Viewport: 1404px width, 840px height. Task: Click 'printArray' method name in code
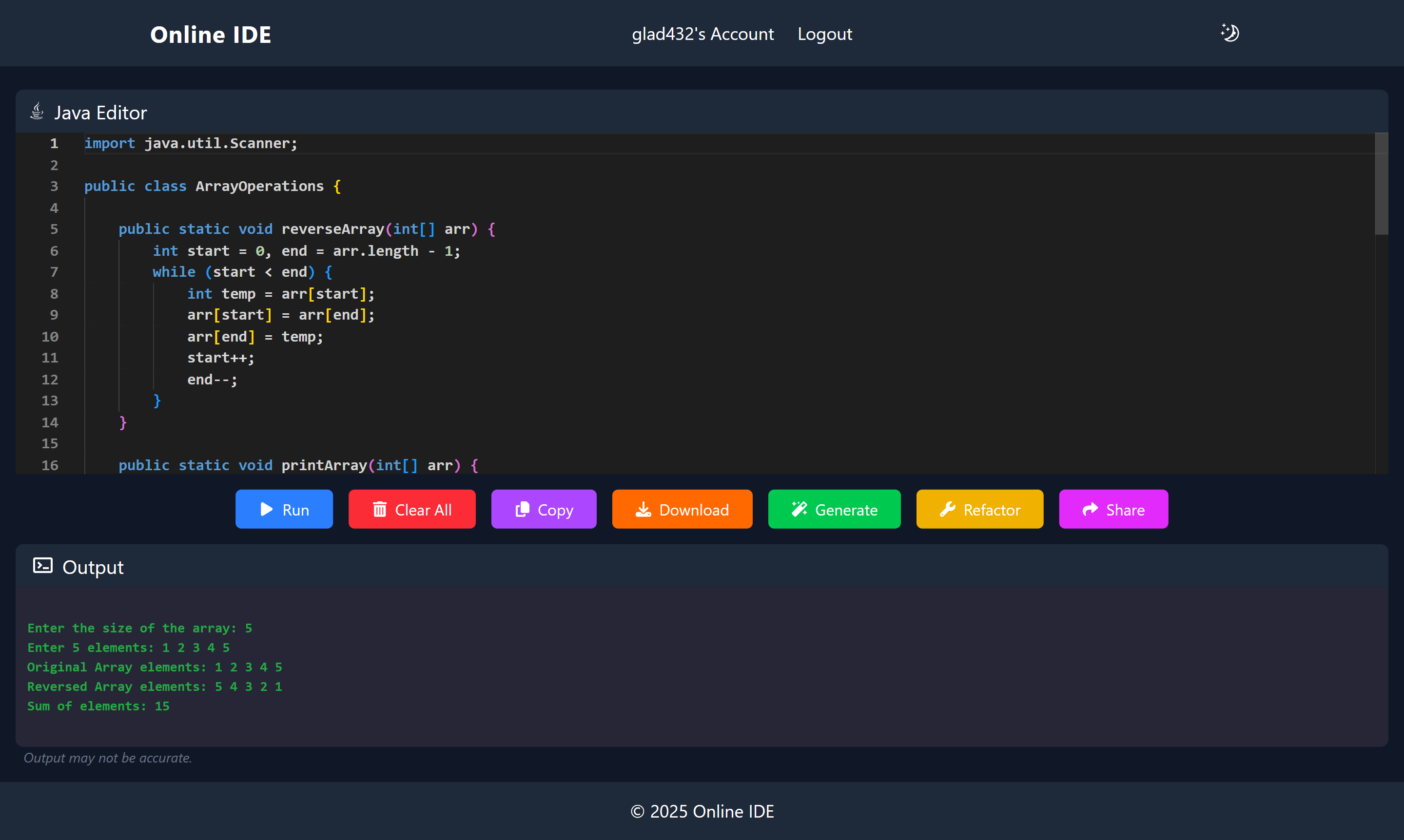click(x=325, y=465)
